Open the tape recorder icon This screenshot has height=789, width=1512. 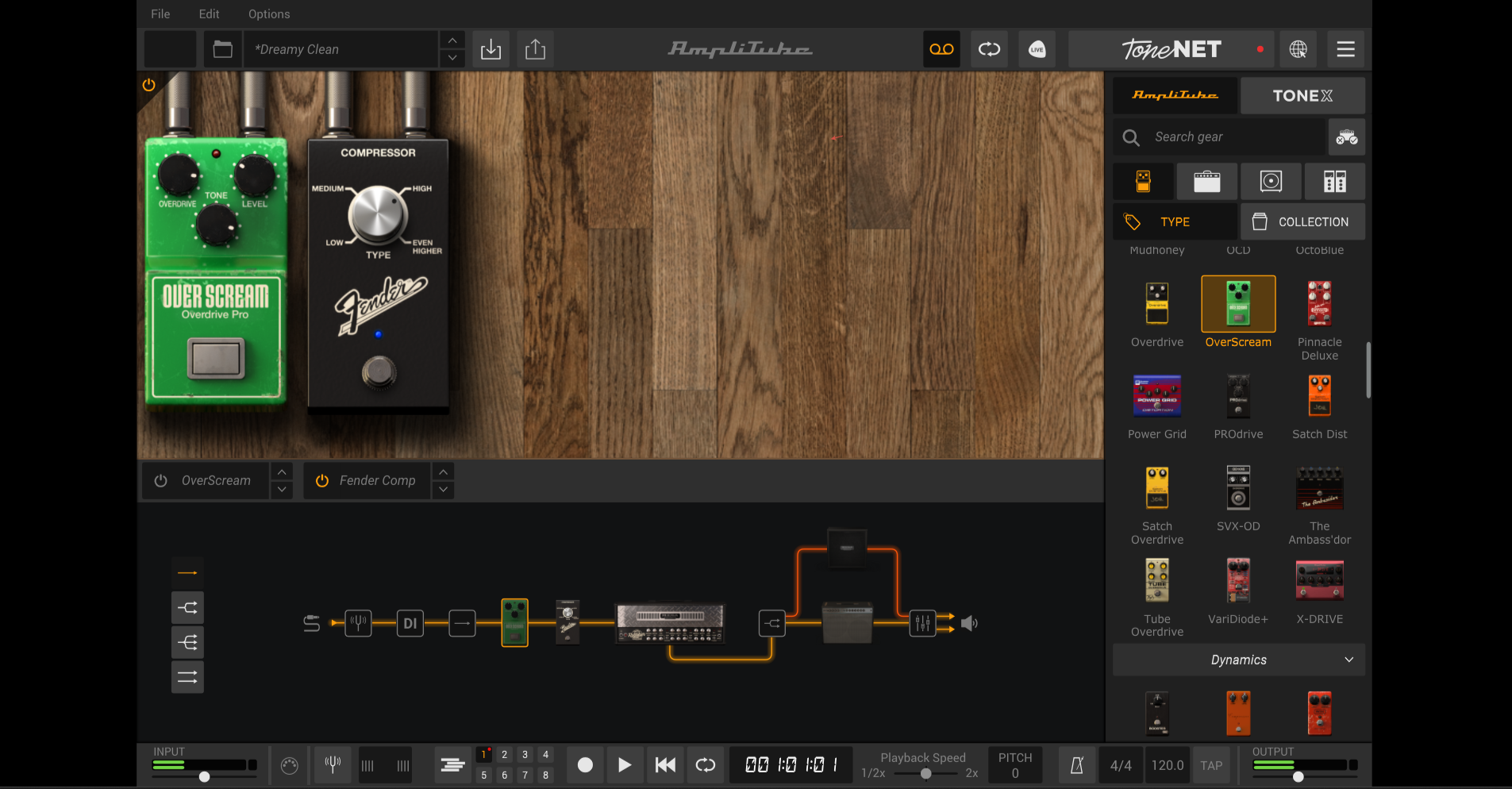pos(941,49)
